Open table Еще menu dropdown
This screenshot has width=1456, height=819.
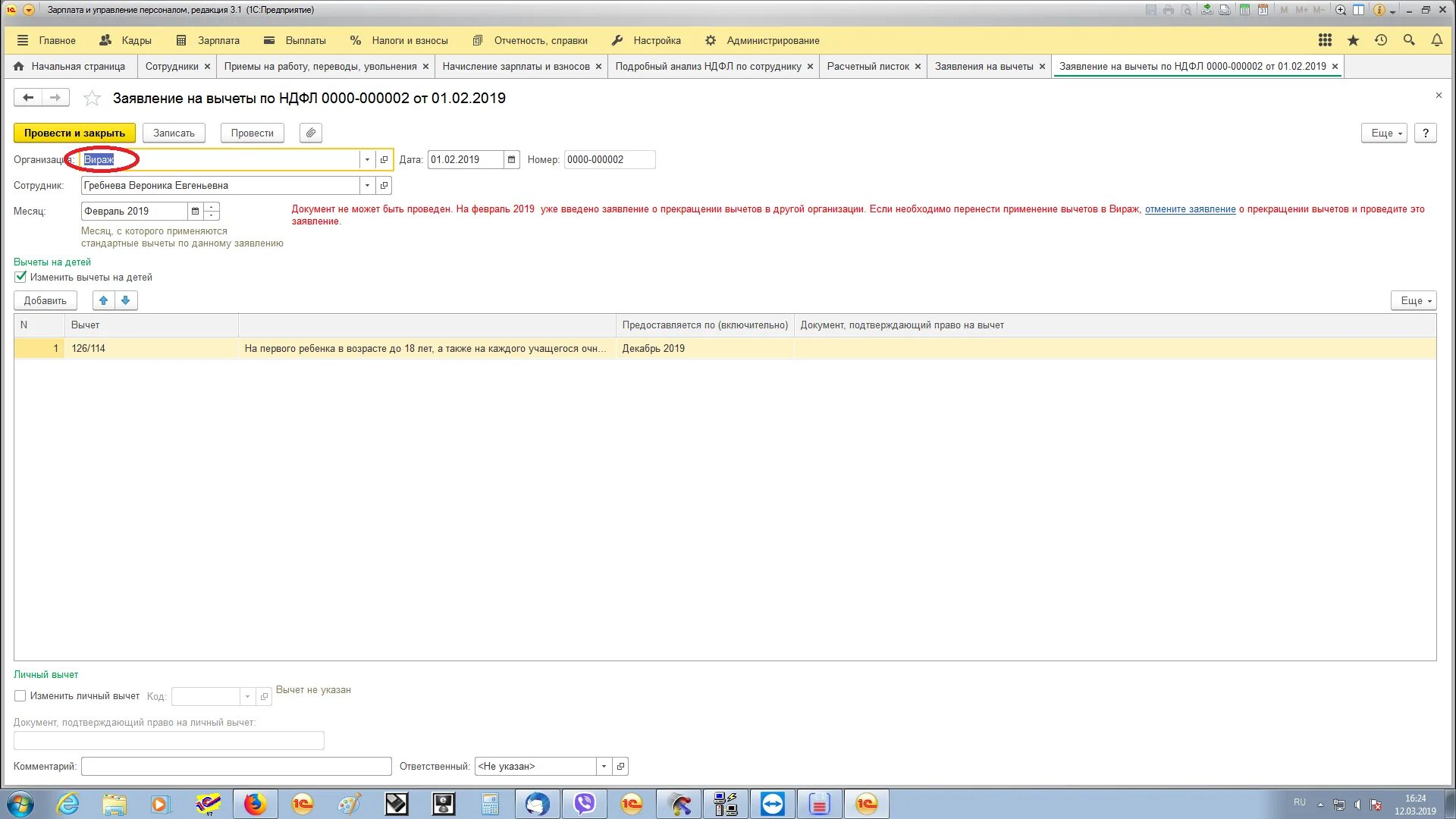[1414, 300]
